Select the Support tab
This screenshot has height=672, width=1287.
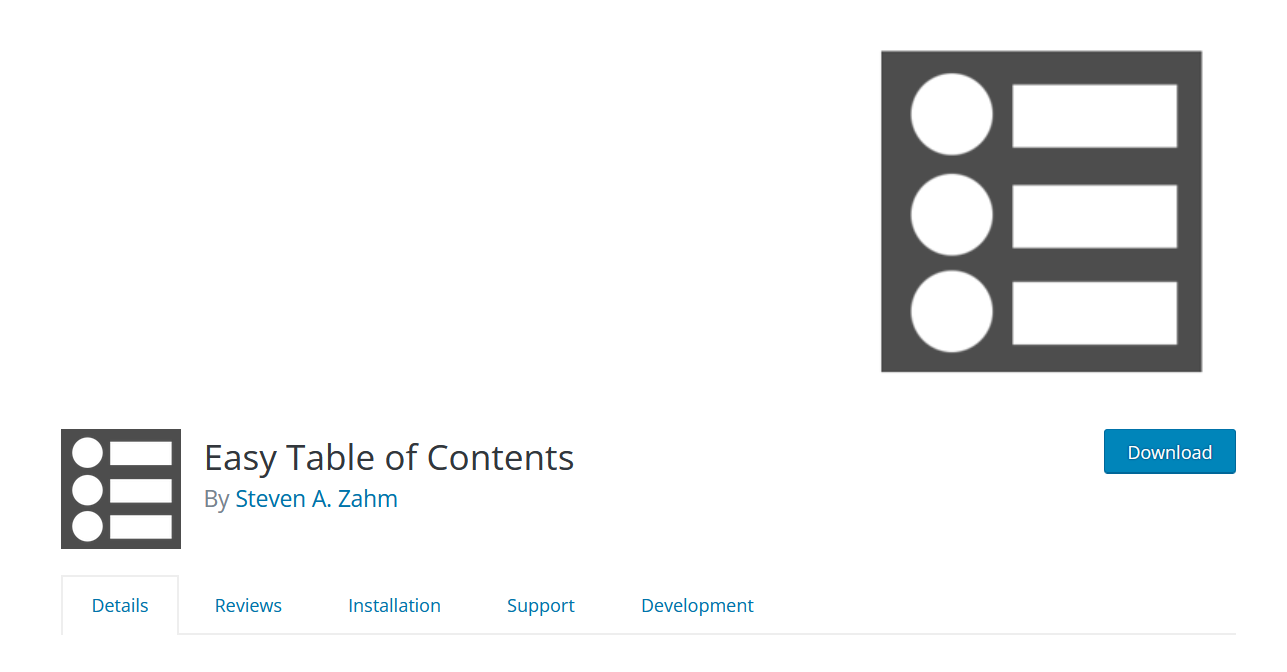pyautogui.click(x=540, y=605)
